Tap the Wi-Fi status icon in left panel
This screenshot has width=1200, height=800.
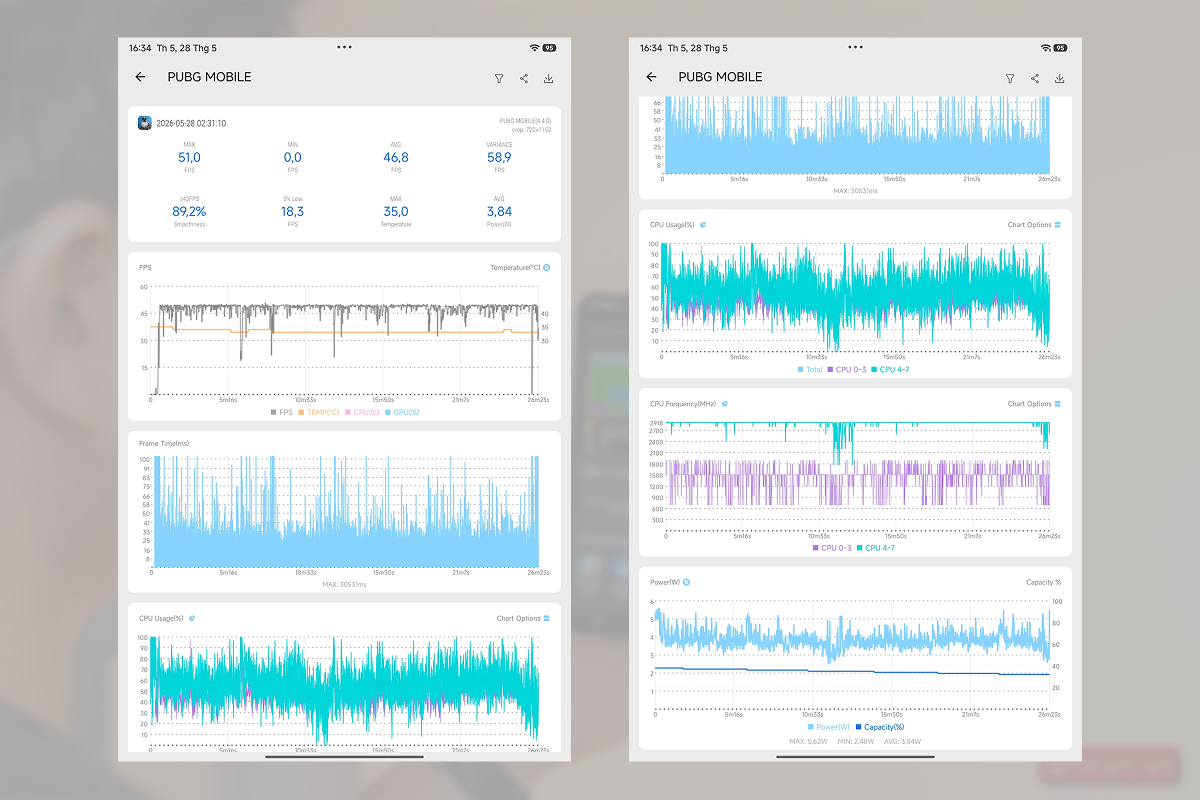coord(534,47)
